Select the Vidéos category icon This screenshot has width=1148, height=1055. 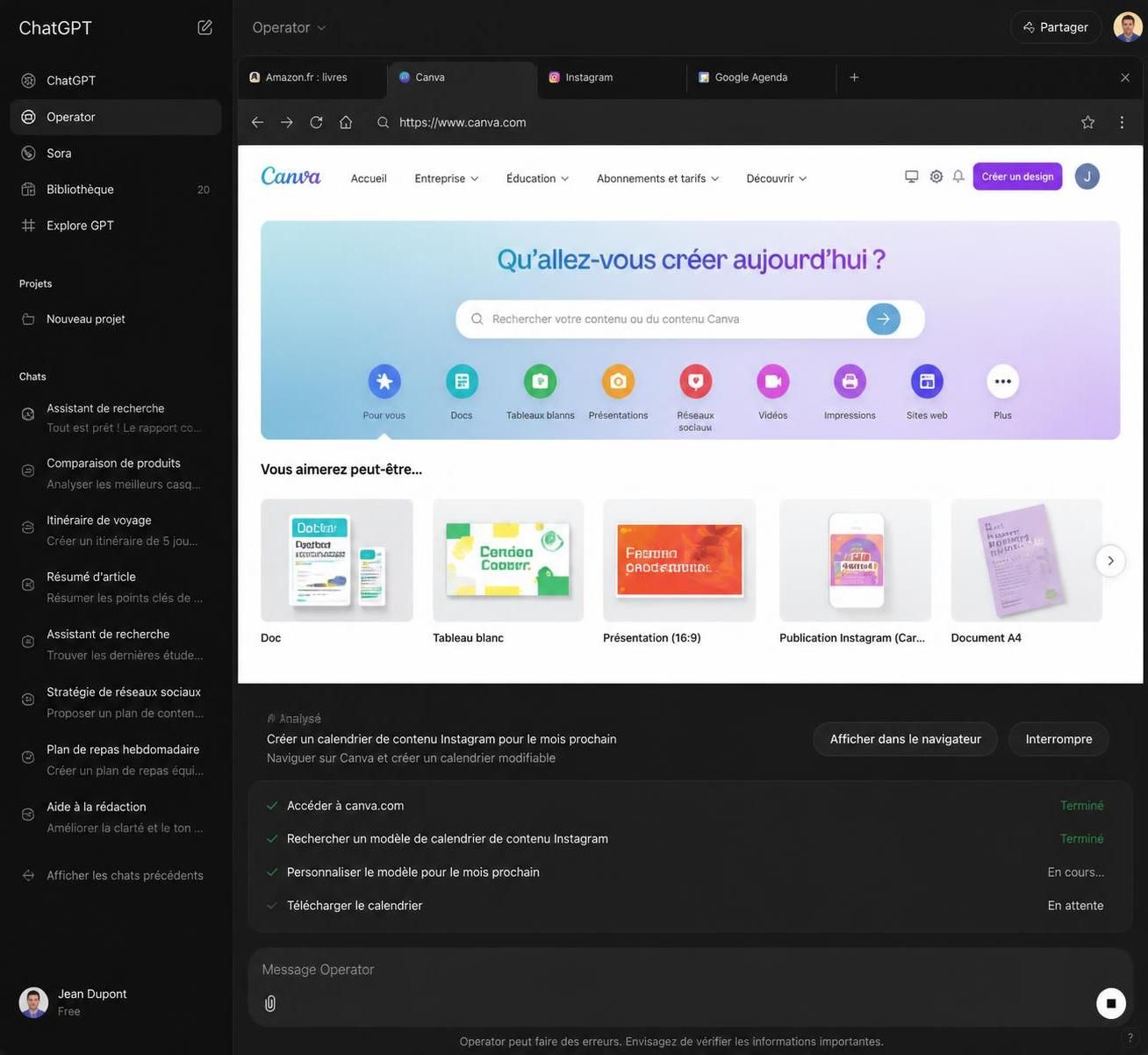coord(773,382)
